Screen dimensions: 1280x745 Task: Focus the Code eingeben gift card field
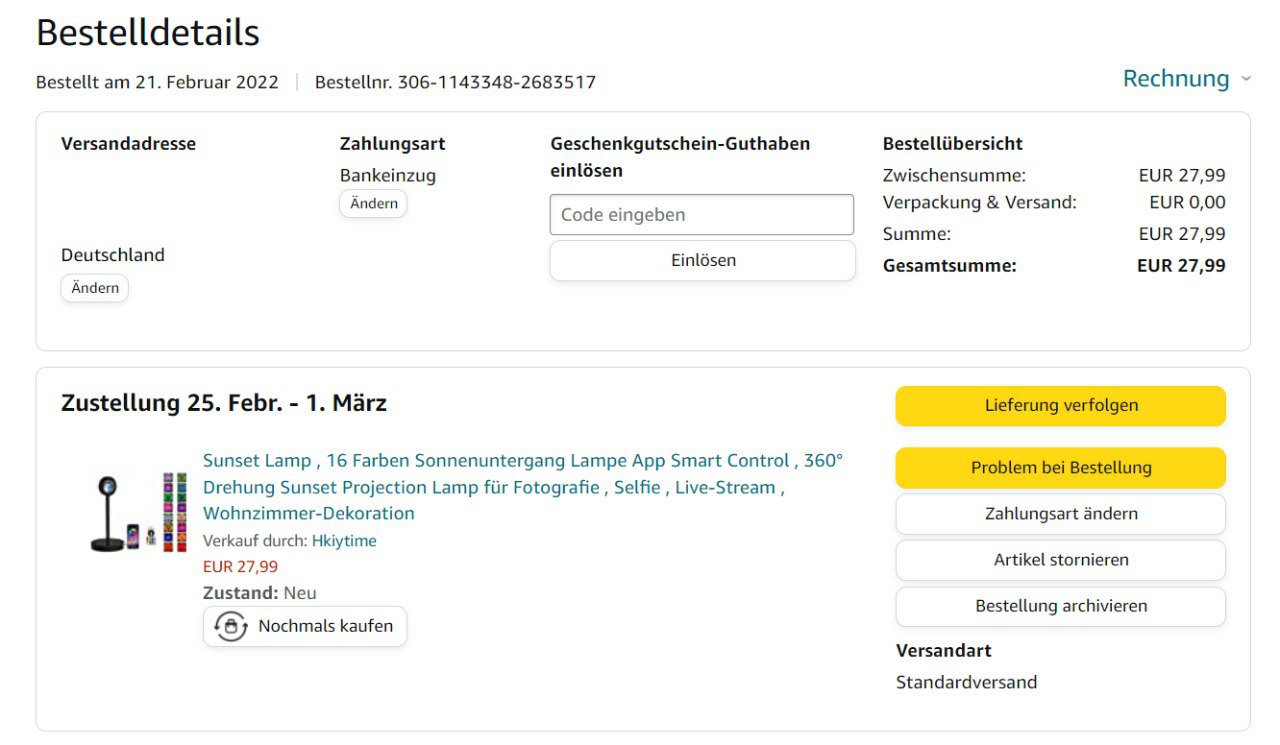coord(701,215)
